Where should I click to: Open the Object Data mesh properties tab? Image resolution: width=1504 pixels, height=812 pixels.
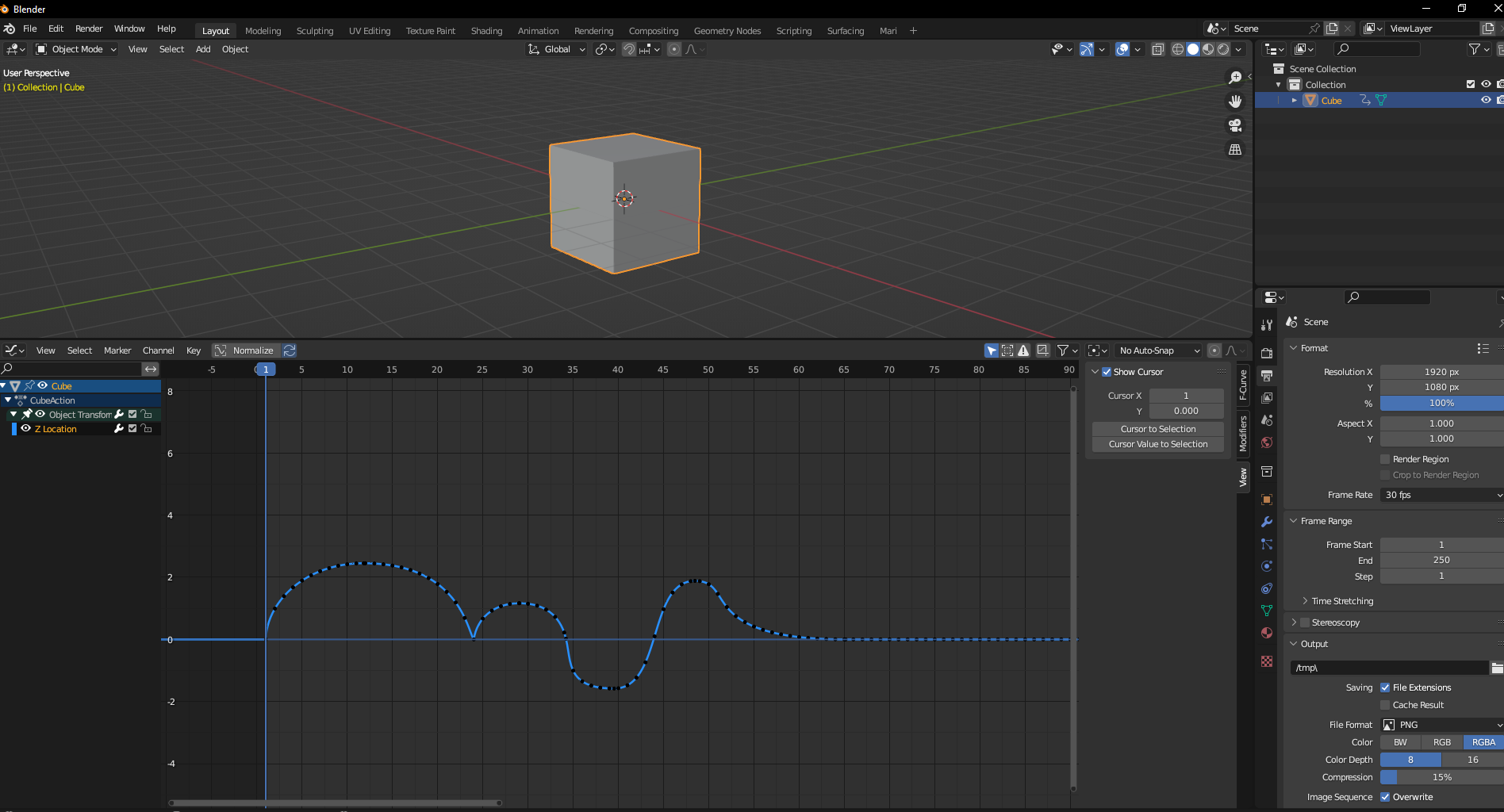coord(1267,611)
